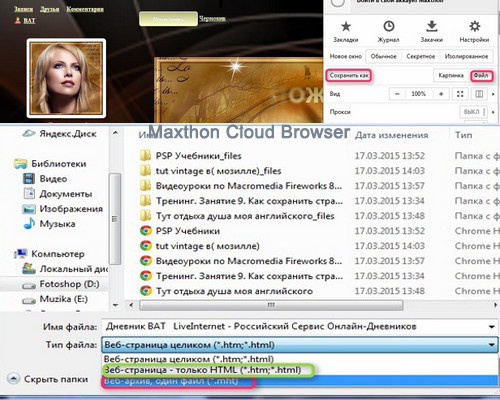Screen dimensions: 500x400
Task: Open the Тип файла combo box
Action: 300,345
